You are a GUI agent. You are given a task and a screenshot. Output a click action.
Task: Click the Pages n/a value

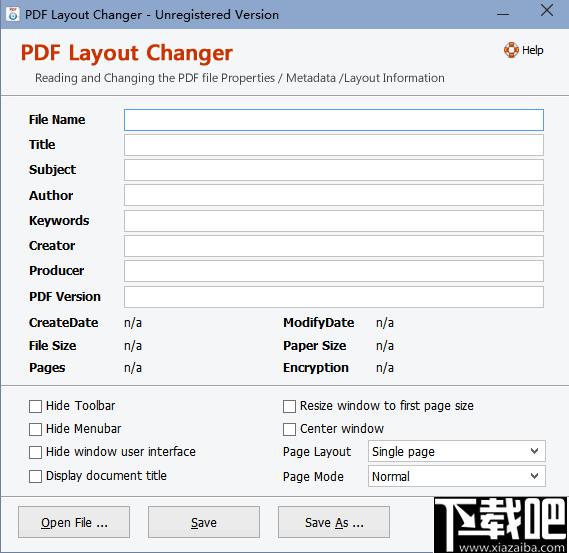(x=133, y=368)
